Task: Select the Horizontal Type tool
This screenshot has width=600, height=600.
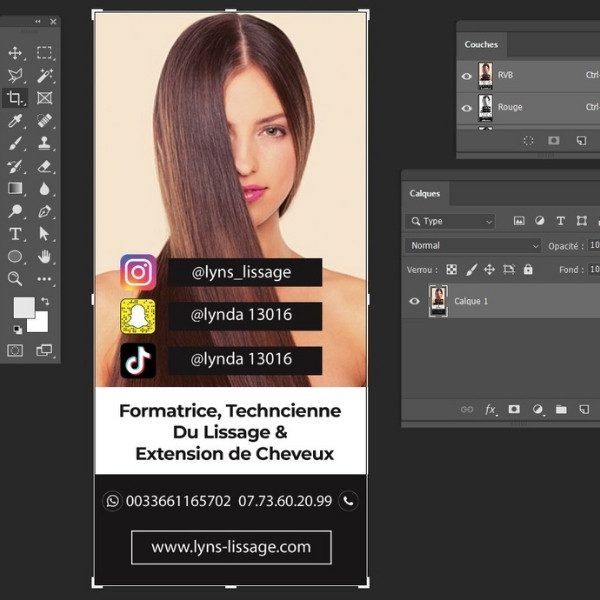Action: (15, 234)
